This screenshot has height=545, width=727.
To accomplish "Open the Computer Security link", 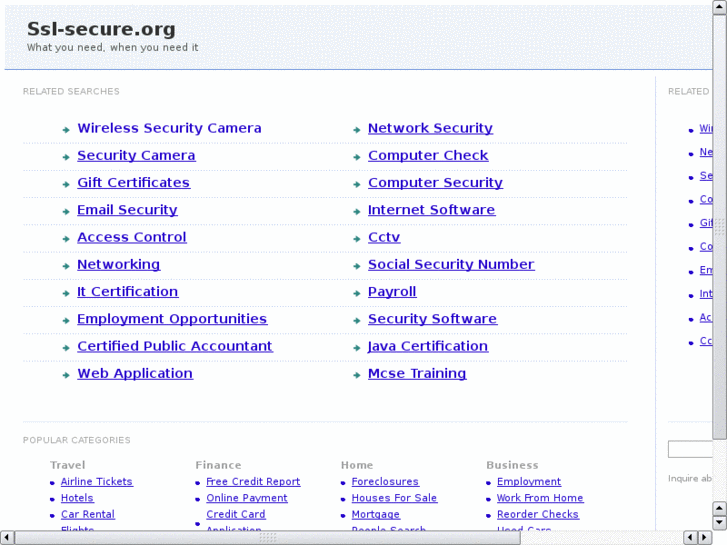I will 435,183.
